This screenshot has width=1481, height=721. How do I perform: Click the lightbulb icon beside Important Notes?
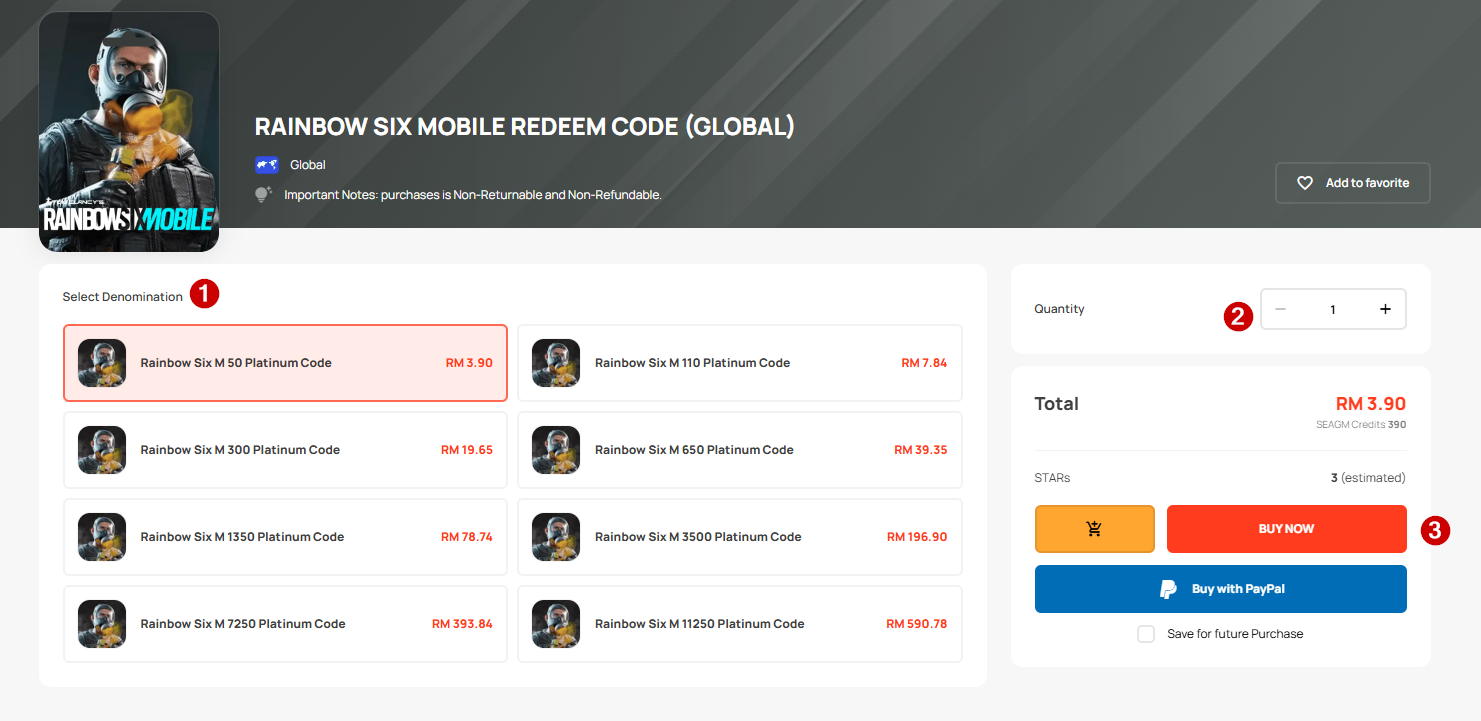click(264, 195)
